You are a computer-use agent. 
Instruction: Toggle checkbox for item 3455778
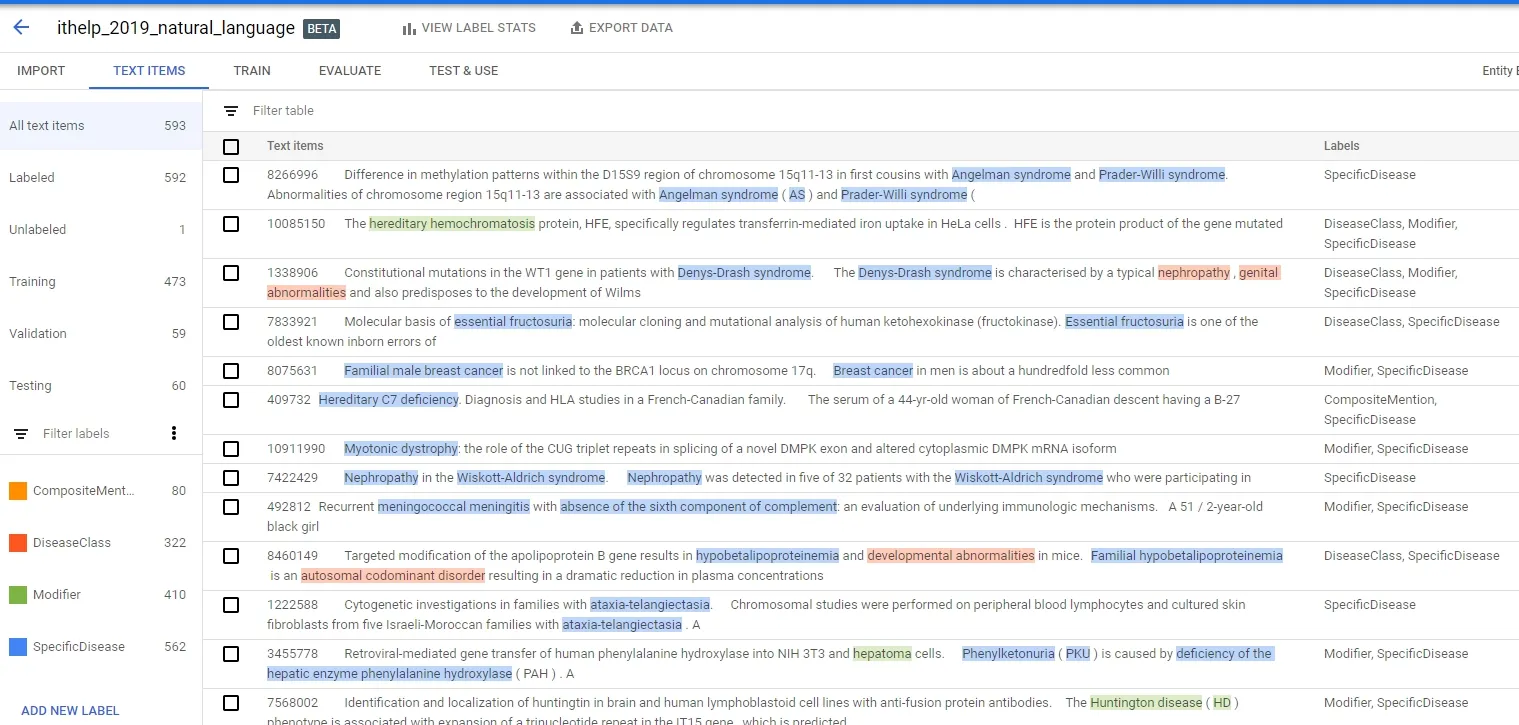[231, 654]
